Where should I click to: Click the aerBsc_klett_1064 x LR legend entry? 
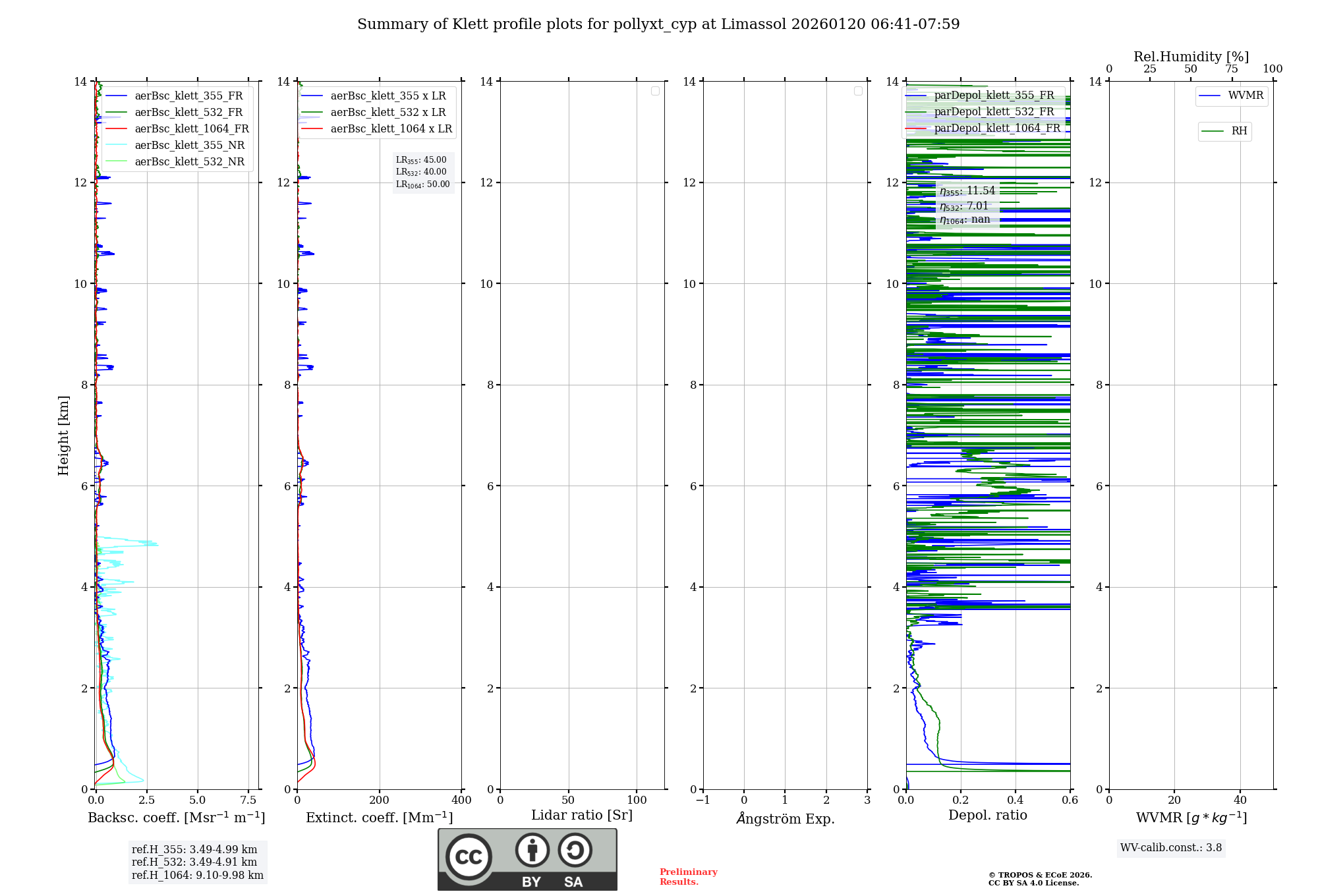click(x=391, y=128)
